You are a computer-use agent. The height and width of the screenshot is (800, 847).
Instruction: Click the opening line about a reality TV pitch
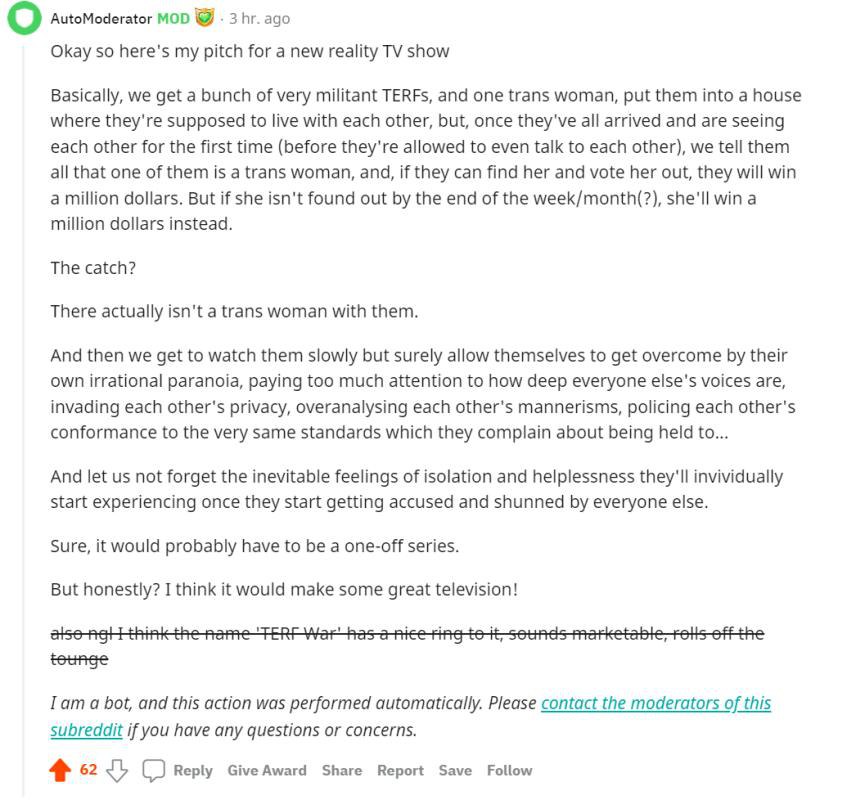(250, 51)
